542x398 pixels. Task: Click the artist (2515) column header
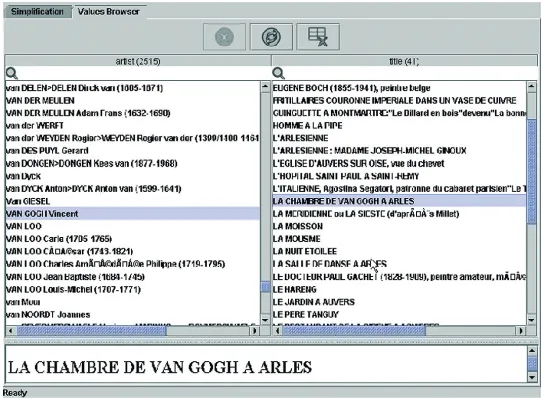pos(138,61)
